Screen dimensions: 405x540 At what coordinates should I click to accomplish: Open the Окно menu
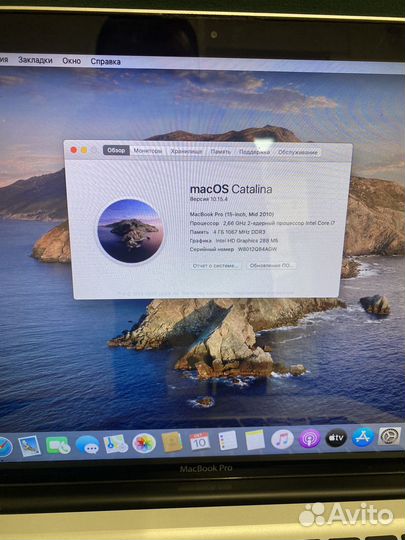(72, 61)
